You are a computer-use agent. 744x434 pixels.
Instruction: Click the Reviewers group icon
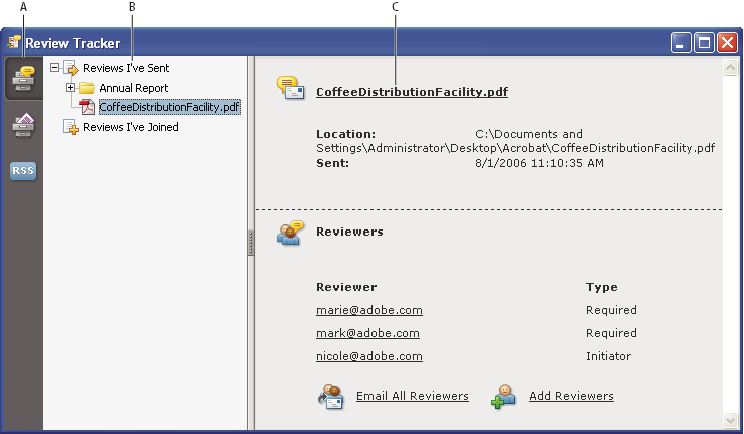pyautogui.click(x=290, y=232)
